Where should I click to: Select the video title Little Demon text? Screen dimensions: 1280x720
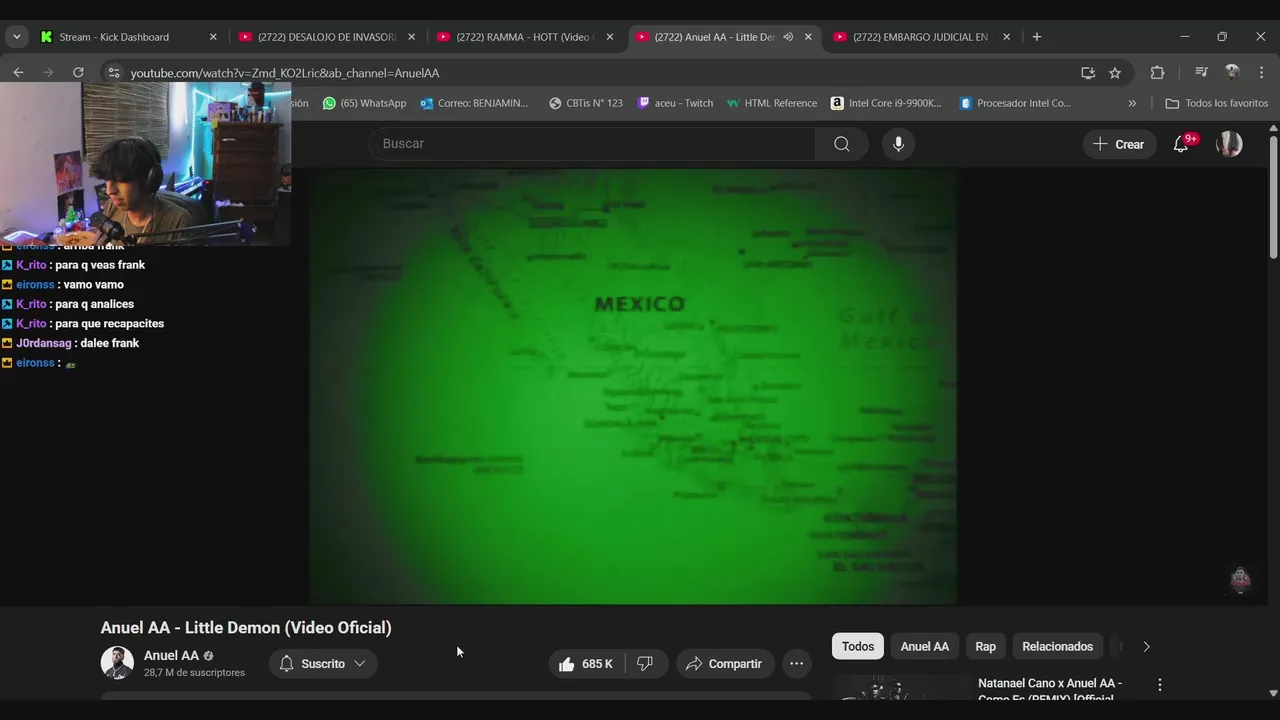[x=246, y=628]
